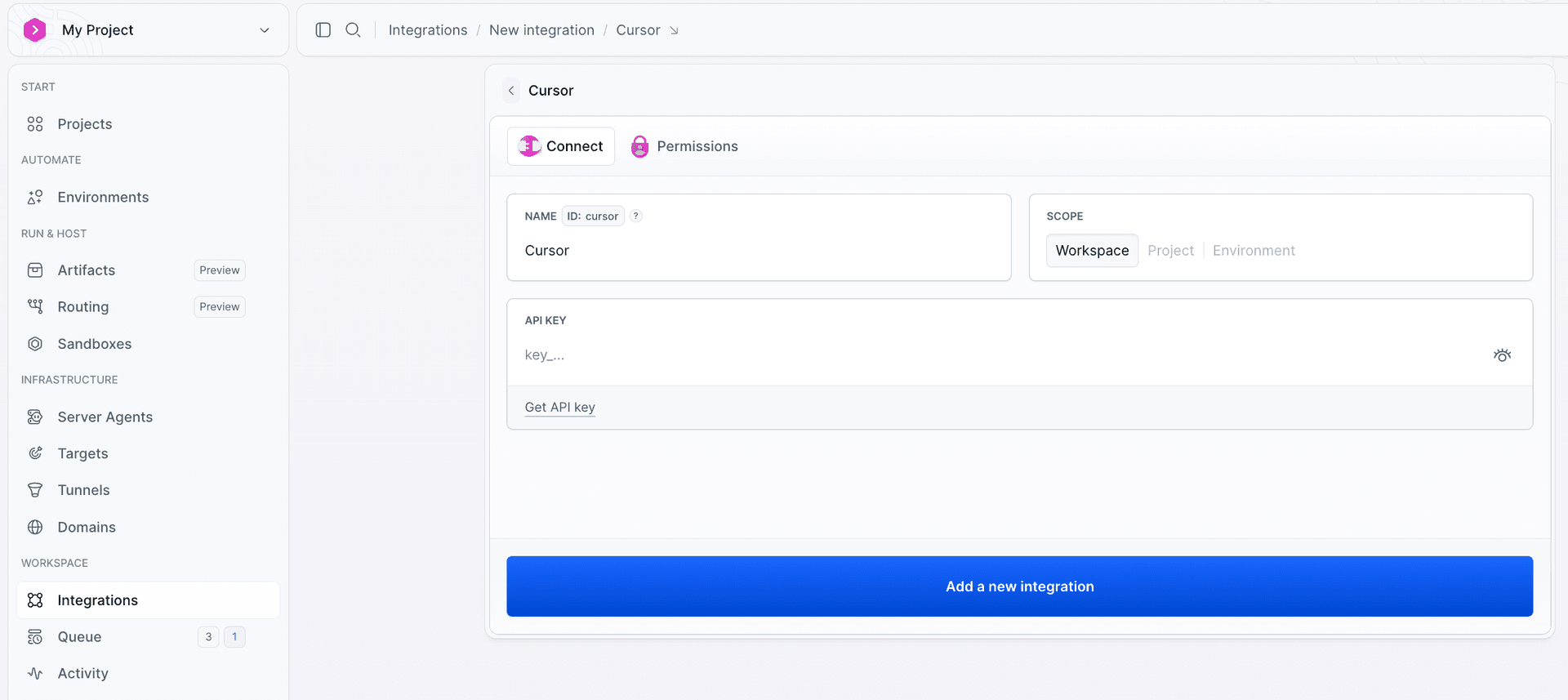Image resolution: width=1568 pixels, height=700 pixels.
Task: Select Environment scope
Action: click(1254, 251)
